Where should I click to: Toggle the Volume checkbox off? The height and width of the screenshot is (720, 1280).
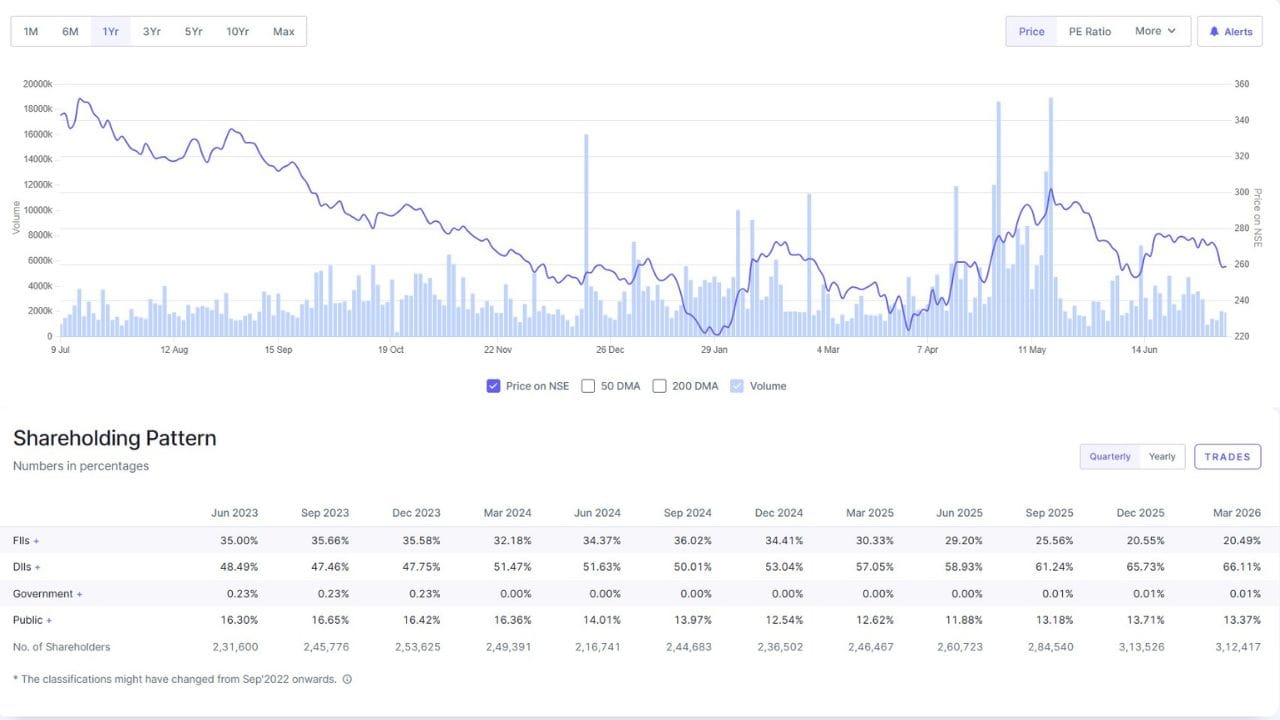(x=737, y=386)
